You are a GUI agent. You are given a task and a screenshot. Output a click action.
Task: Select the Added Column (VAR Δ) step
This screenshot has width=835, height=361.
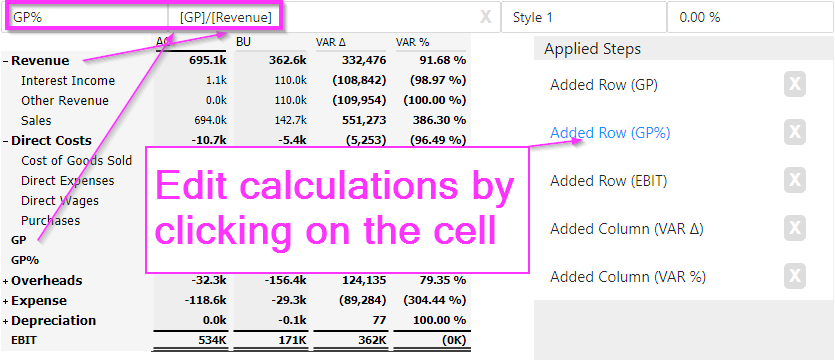click(627, 229)
